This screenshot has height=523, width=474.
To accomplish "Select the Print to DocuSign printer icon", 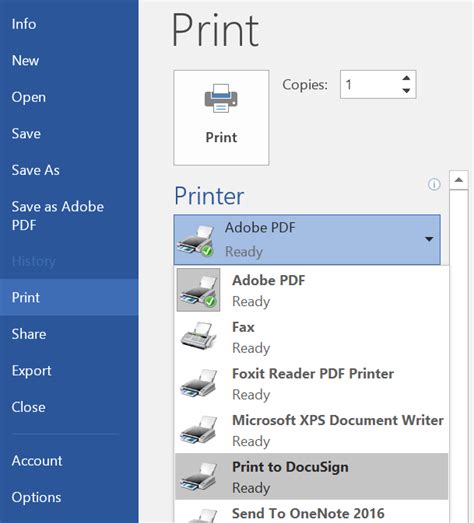I will [198, 476].
